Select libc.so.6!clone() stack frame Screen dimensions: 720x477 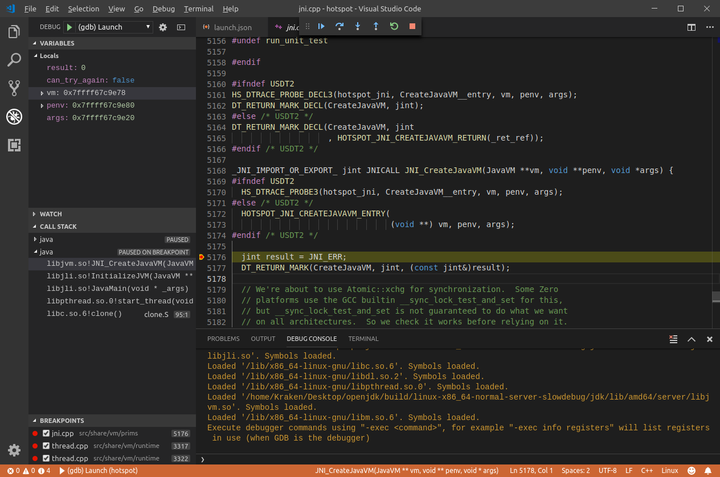pos(112,314)
